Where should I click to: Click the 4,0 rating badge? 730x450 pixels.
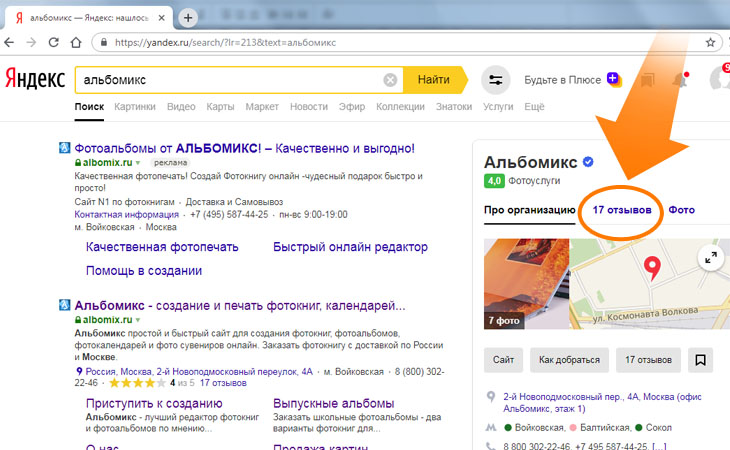coord(494,181)
